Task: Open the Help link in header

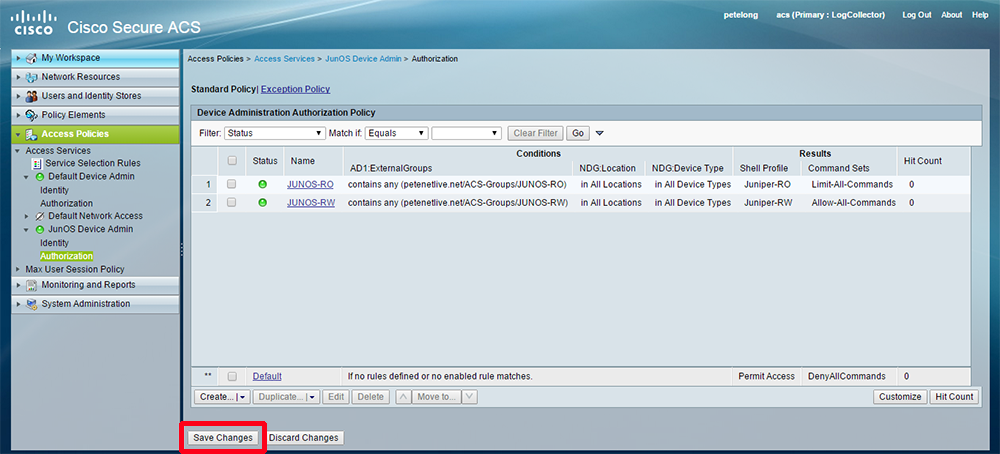Action: click(980, 15)
